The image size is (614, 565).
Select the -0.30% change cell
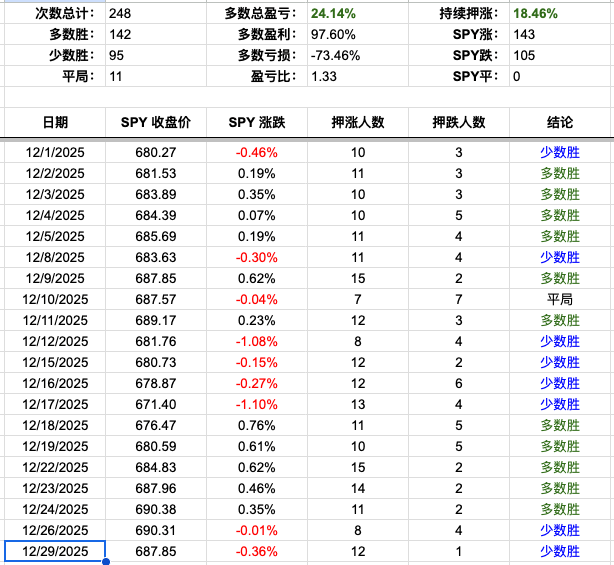coord(257,257)
